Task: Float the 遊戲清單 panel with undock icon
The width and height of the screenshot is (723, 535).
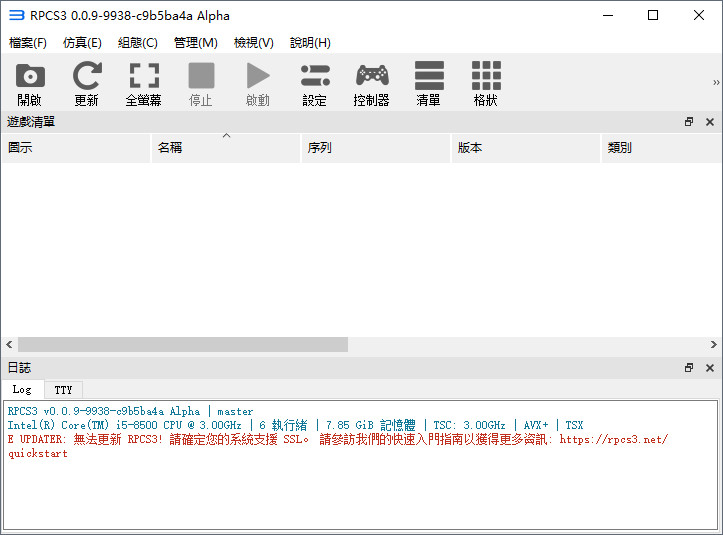Action: pos(689,122)
